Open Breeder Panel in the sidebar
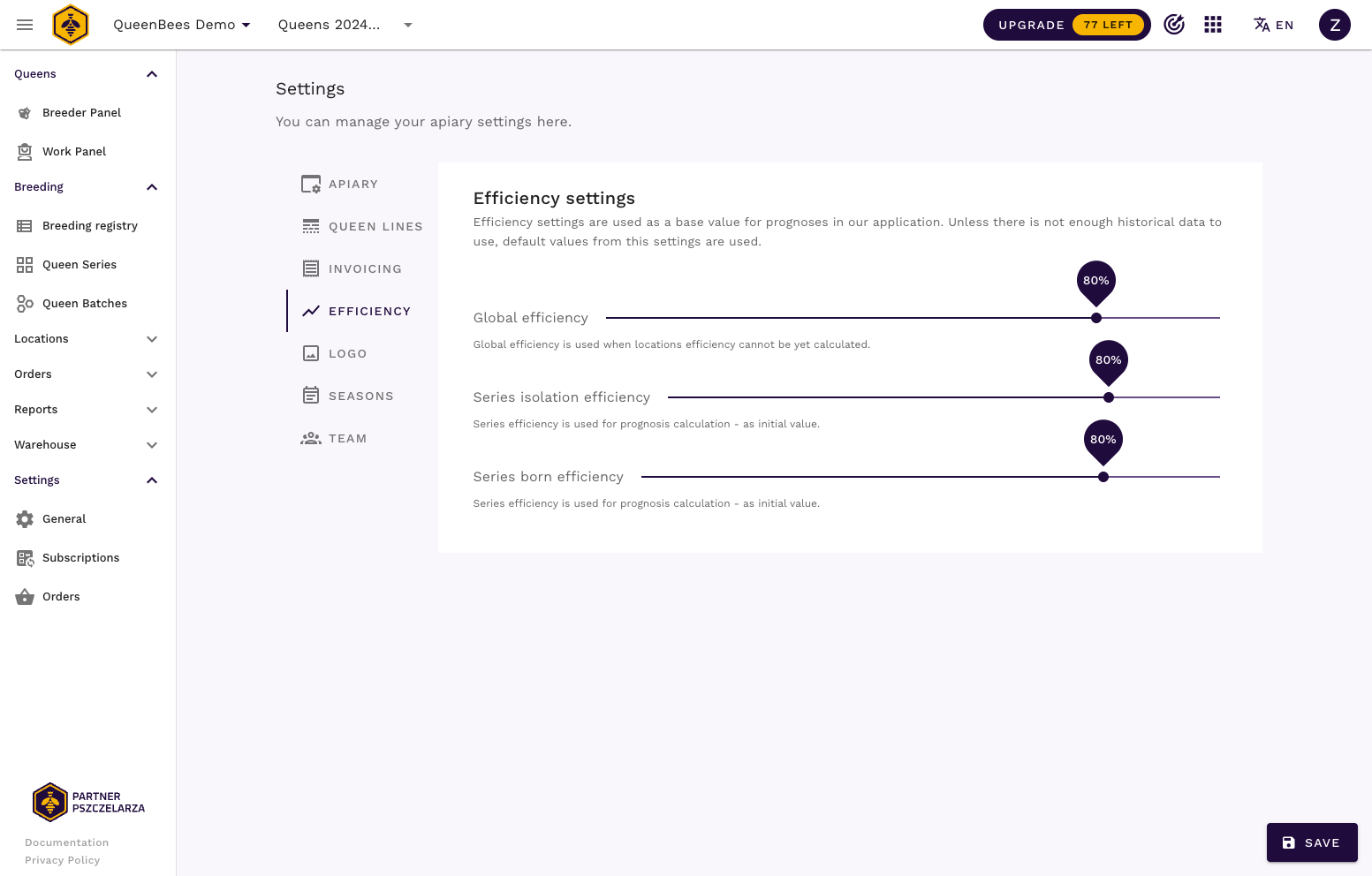The height and width of the screenshot is (876, 1372). tap(81, 113)
